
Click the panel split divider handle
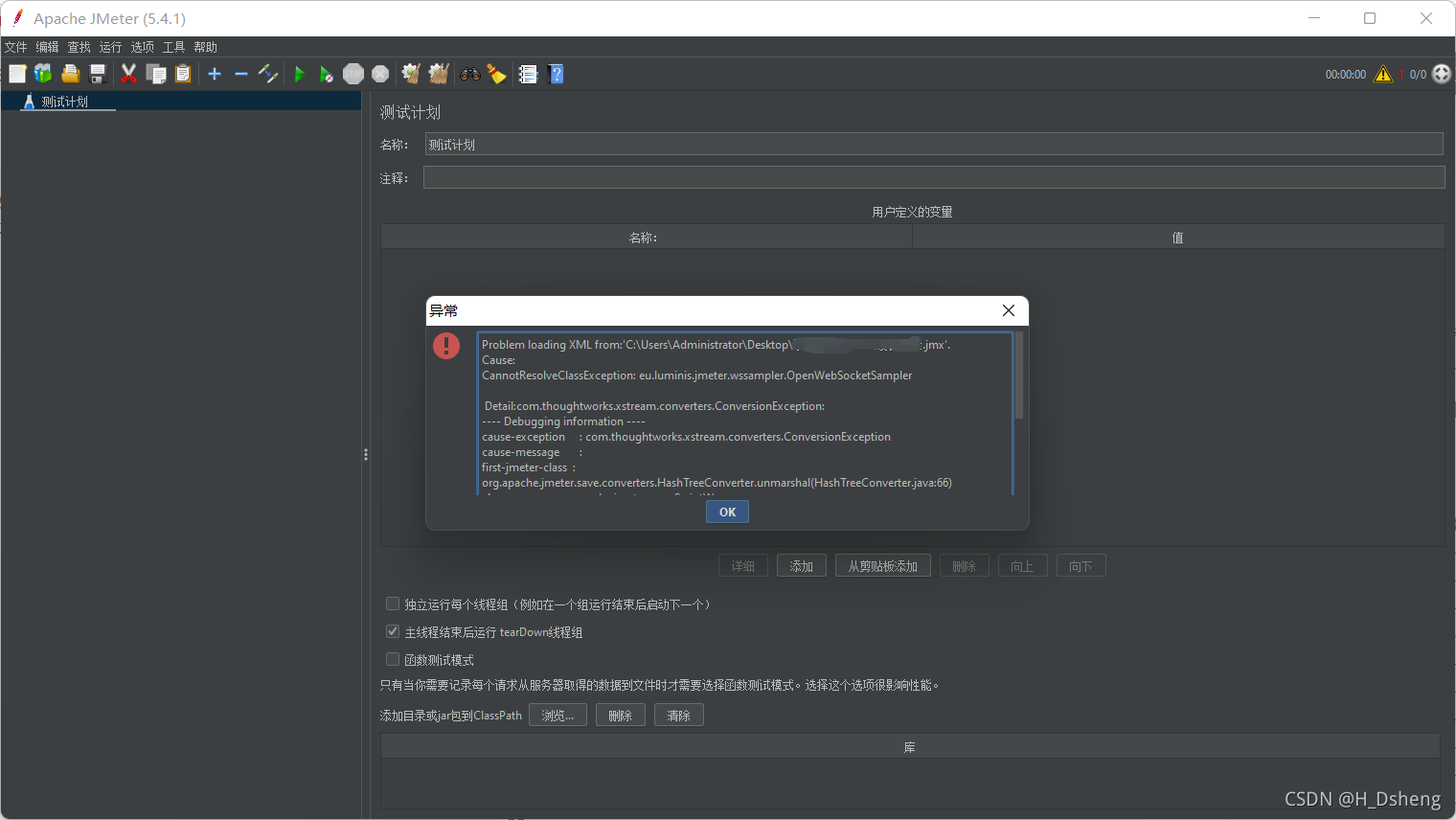[x=366, y=455]
